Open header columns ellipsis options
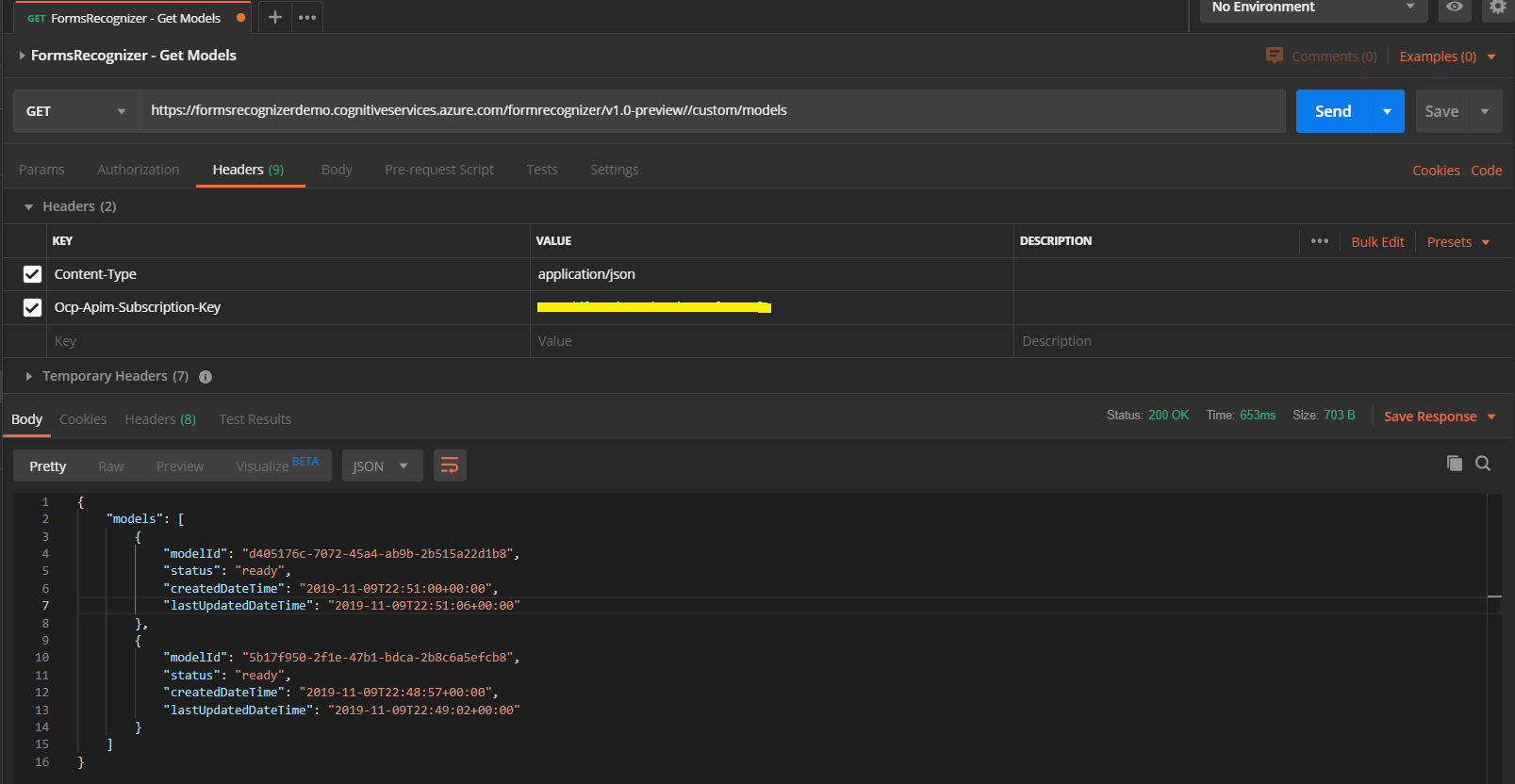The width and height of the screenshot is (1515, 784). (1320, 241)
